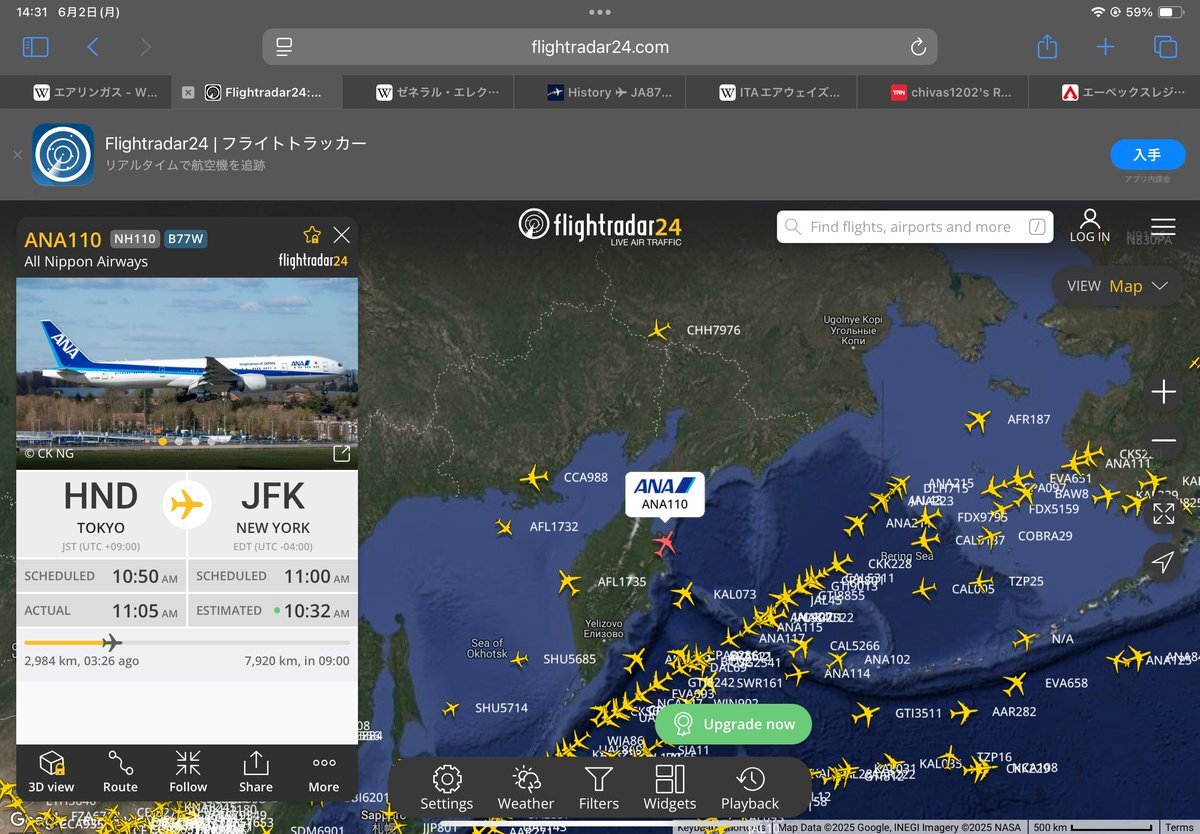The height and width of the screenshot is (834, 1200).
Task: Open the Widgets panel
Action: coord(670,788)
